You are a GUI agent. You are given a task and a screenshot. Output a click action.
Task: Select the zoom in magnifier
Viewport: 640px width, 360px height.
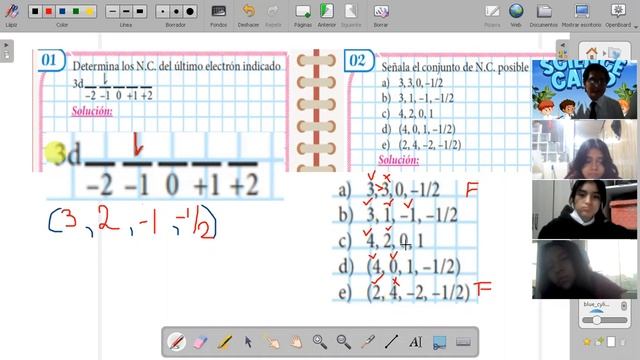tap(320, 342)
